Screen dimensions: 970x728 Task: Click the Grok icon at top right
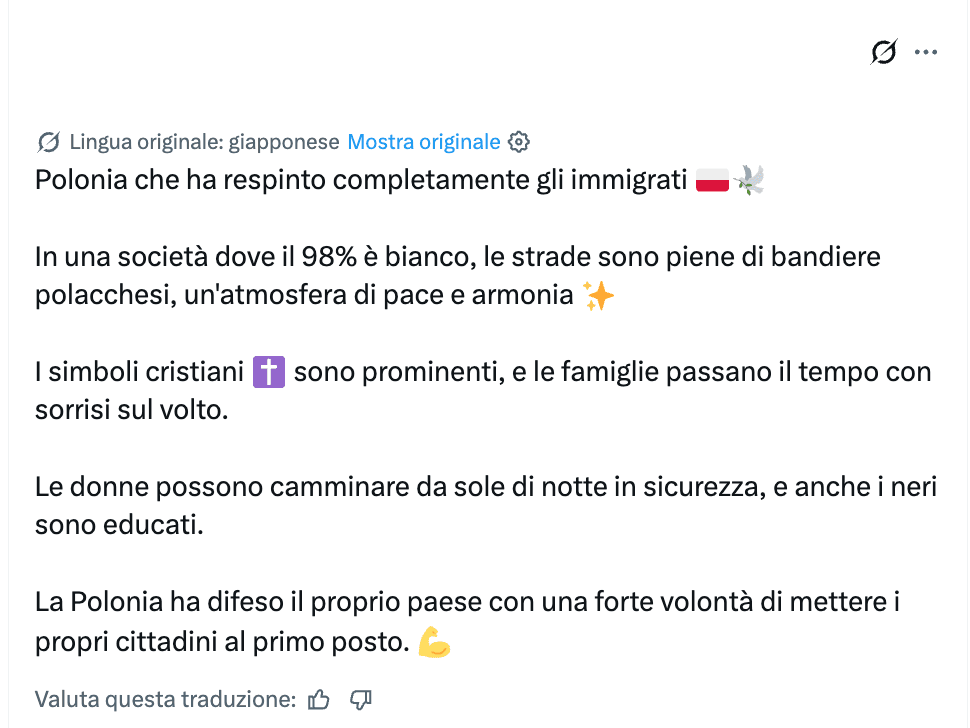tap(884, 52)
